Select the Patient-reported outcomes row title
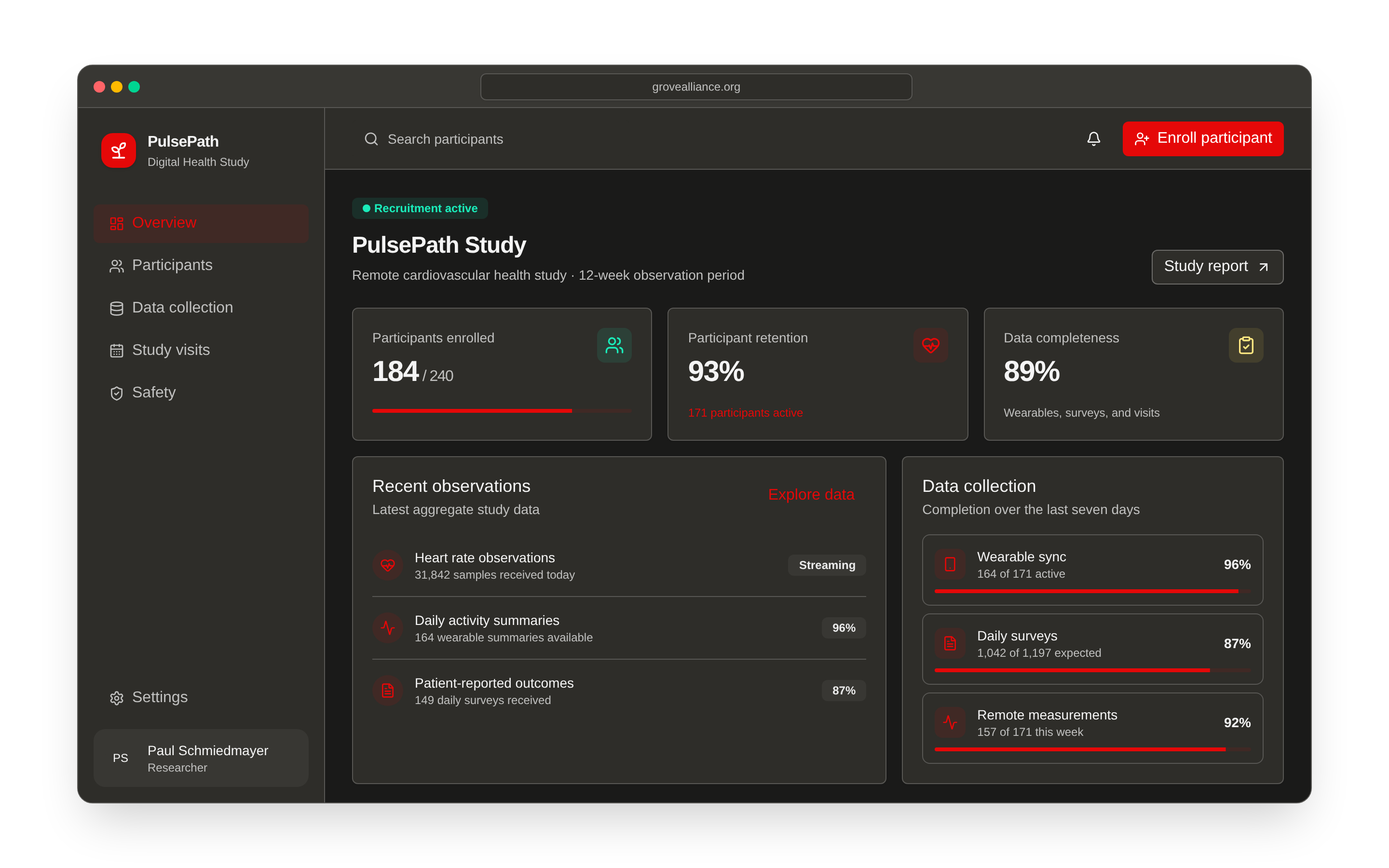1389x868 pixels. 494,683
